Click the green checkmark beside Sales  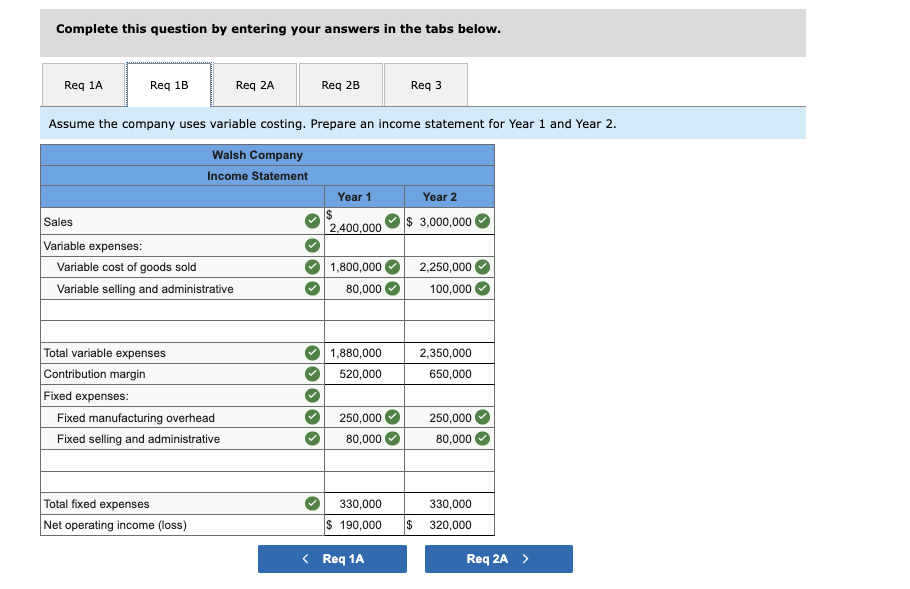313,221
